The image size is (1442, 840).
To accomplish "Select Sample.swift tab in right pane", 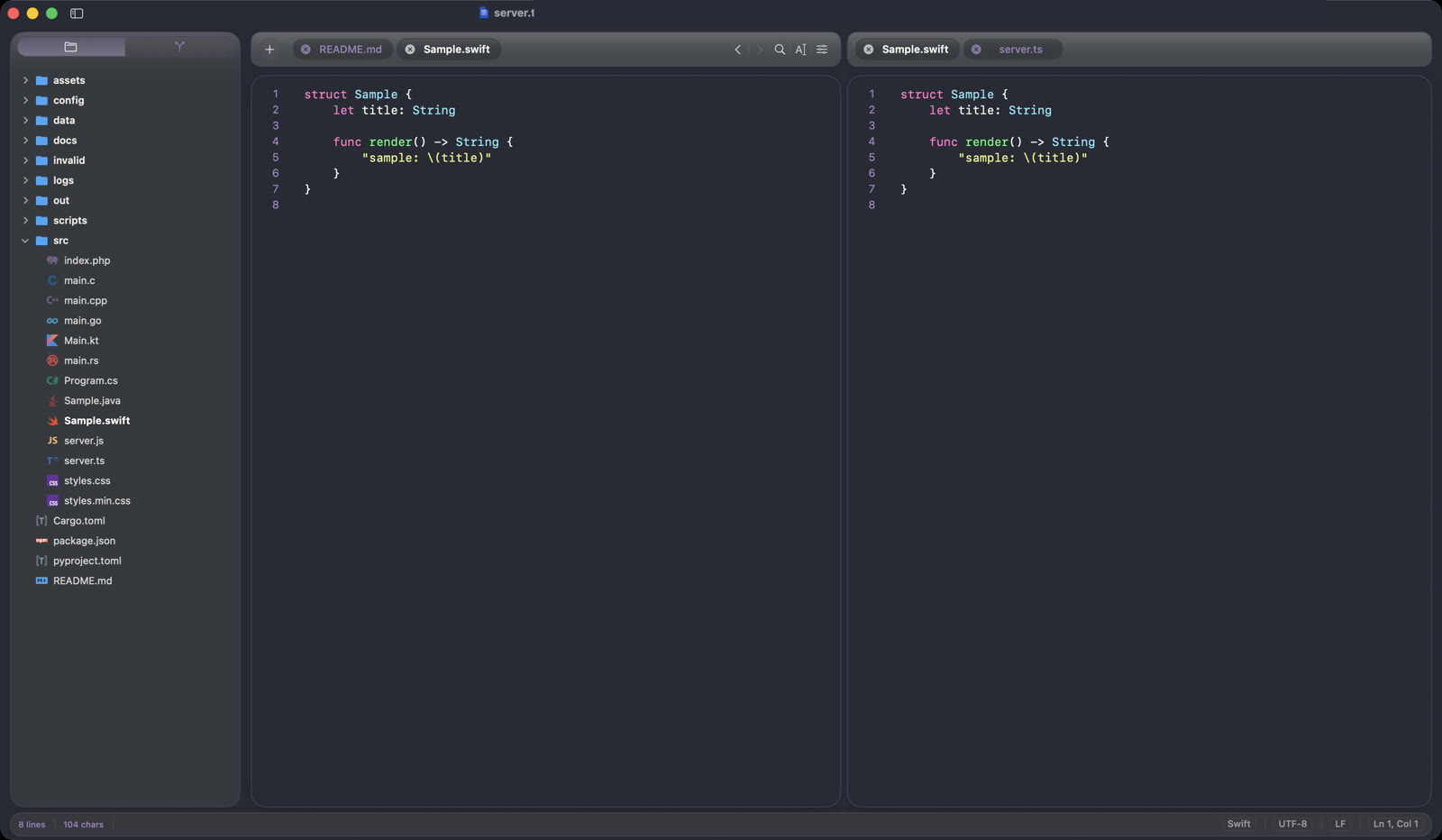I will tap(908, 50).
